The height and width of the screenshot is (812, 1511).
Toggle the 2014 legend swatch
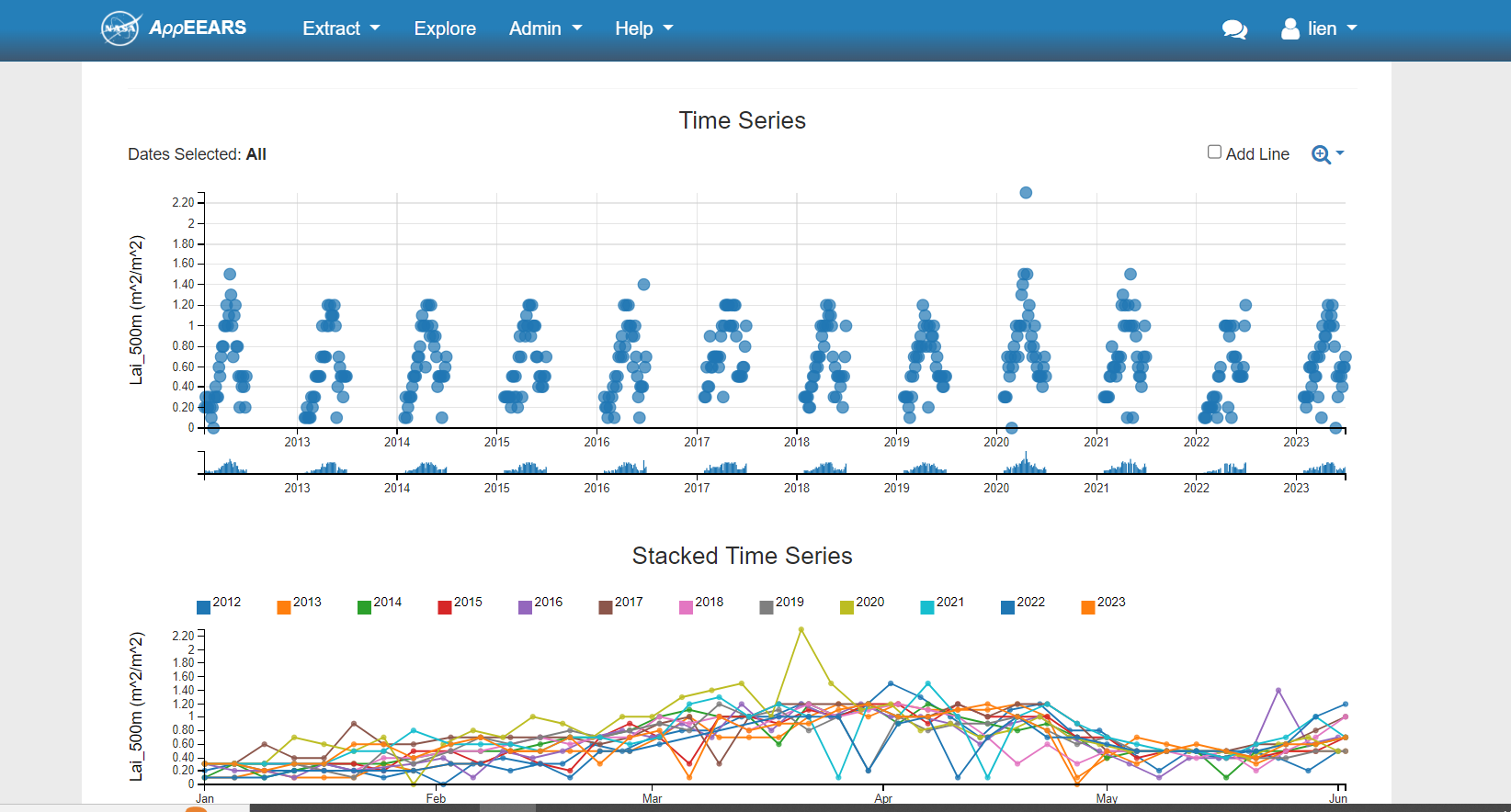point(364,607)
